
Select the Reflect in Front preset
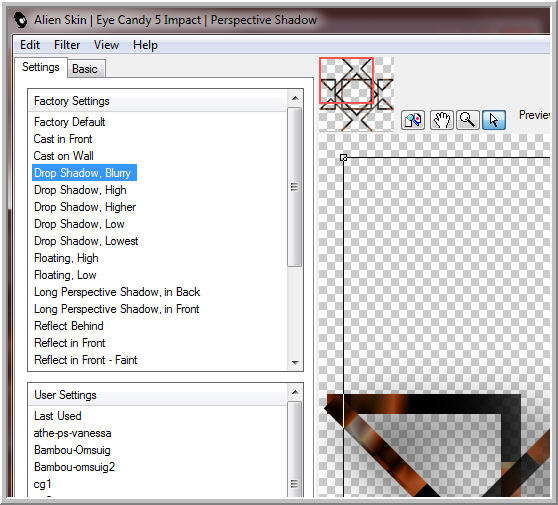click(x=69, y=343)
